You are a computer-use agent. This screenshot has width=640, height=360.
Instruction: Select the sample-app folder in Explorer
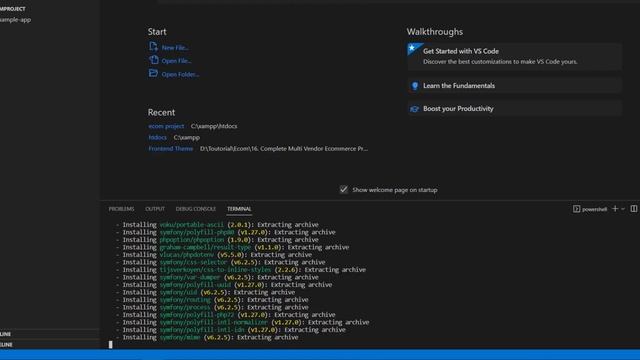16,20
